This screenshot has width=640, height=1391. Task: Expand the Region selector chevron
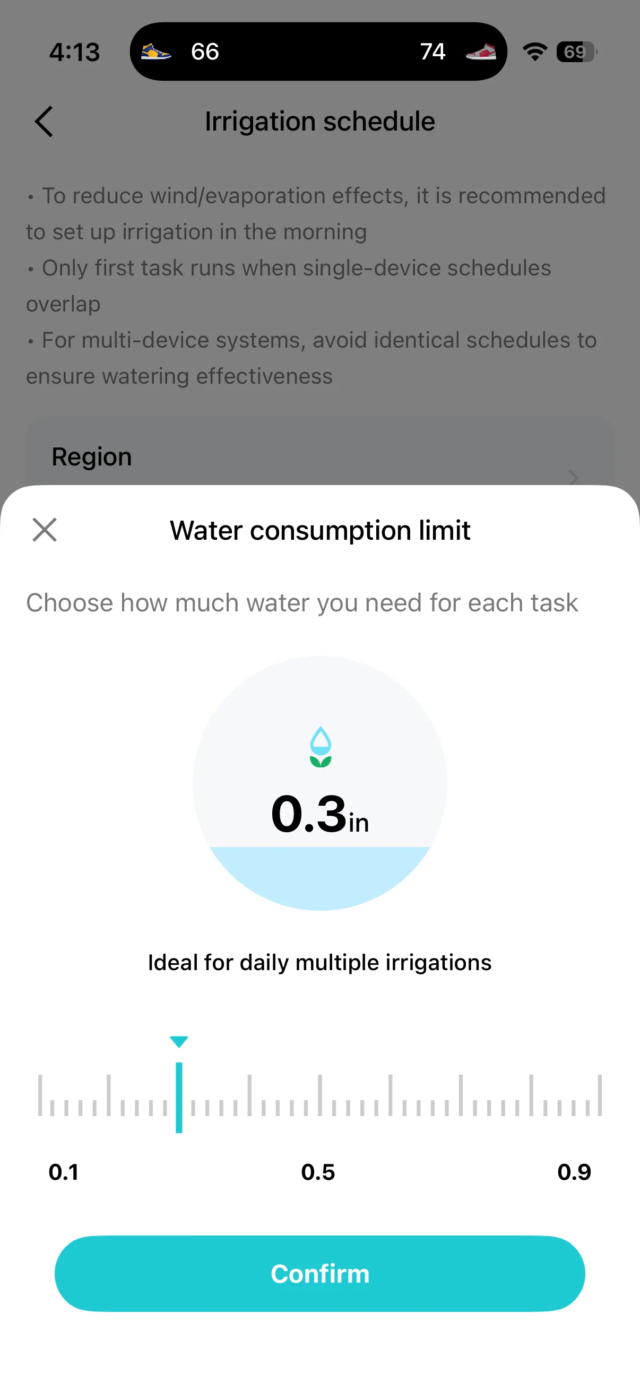pos(572,478)
